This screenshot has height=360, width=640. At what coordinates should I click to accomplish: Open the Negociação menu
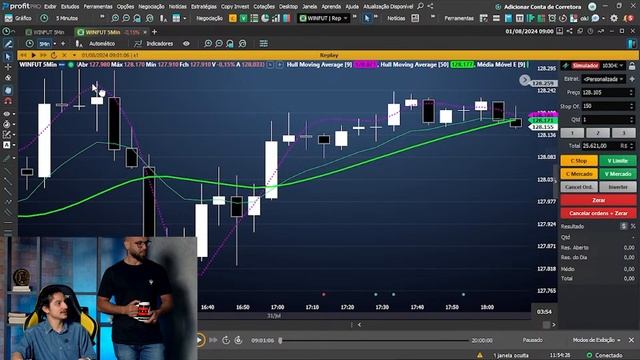151,7
